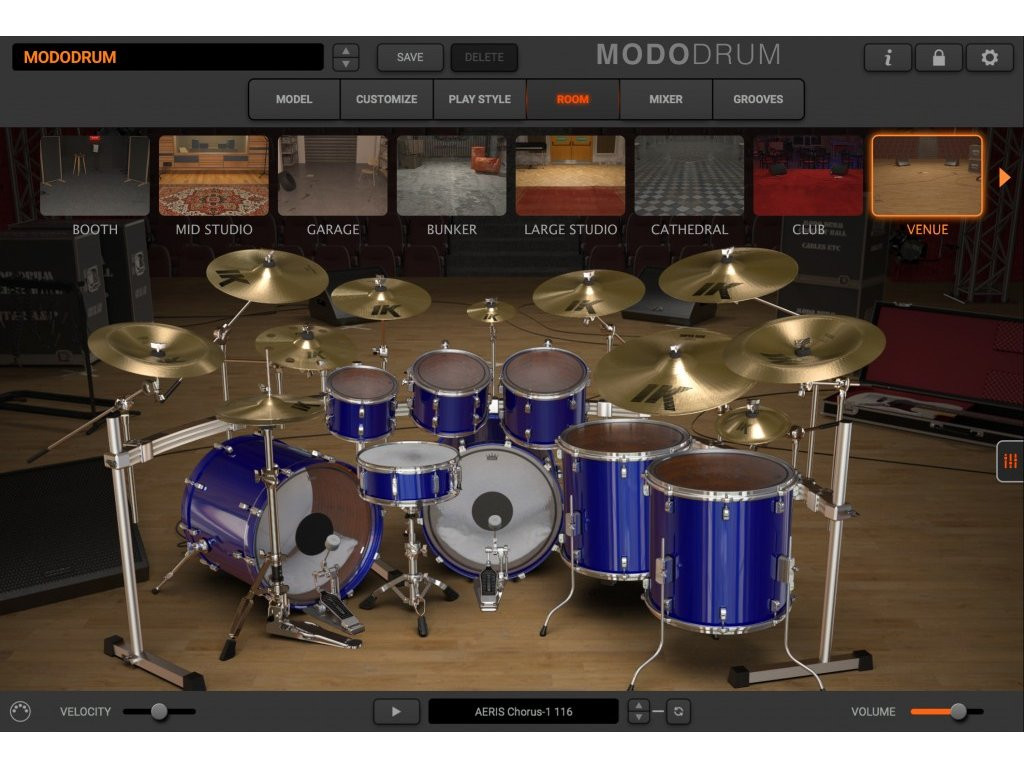The width and height of the screenshot is (1024, 768).
Task: Open the GROOVES section
Action: click(759, 99)
